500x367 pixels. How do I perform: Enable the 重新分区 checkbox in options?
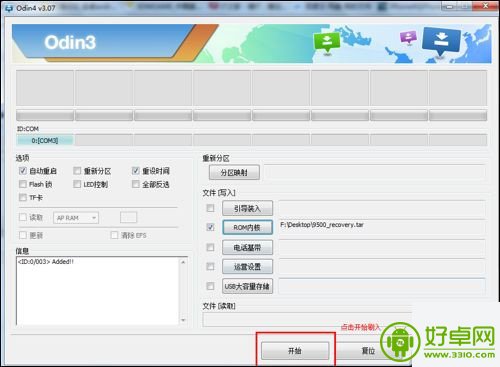point(77,171)
